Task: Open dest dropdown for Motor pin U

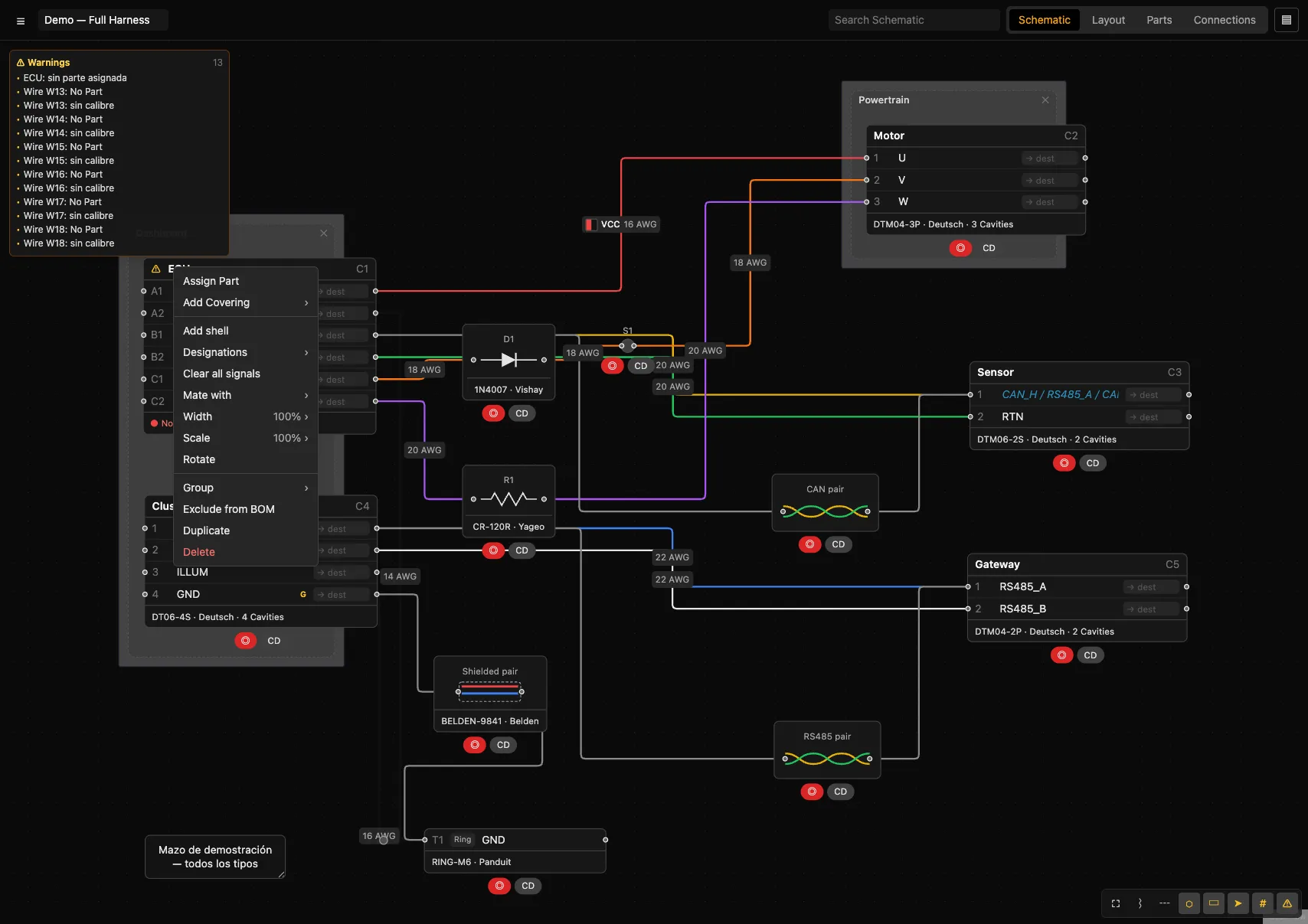Action: coord(1049,158)
